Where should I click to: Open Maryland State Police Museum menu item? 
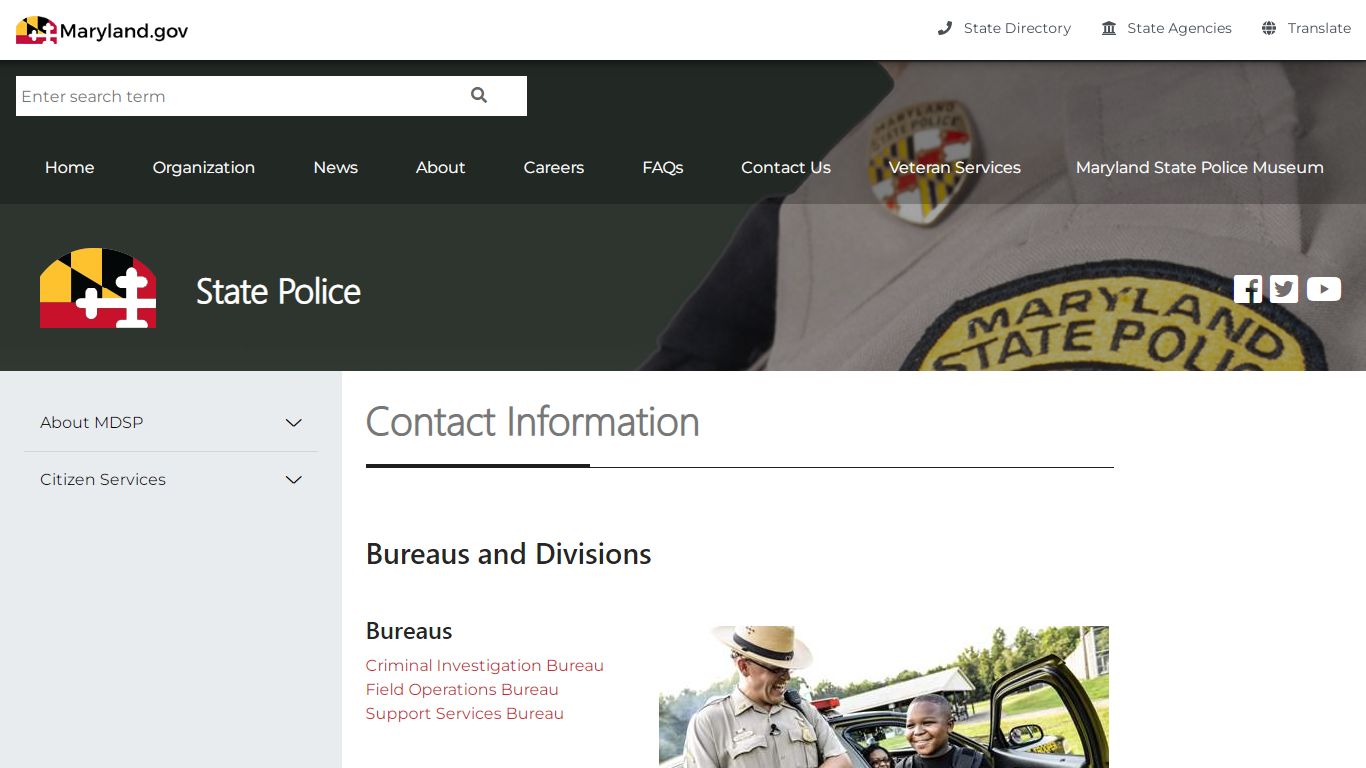[x=1200, y=167]
